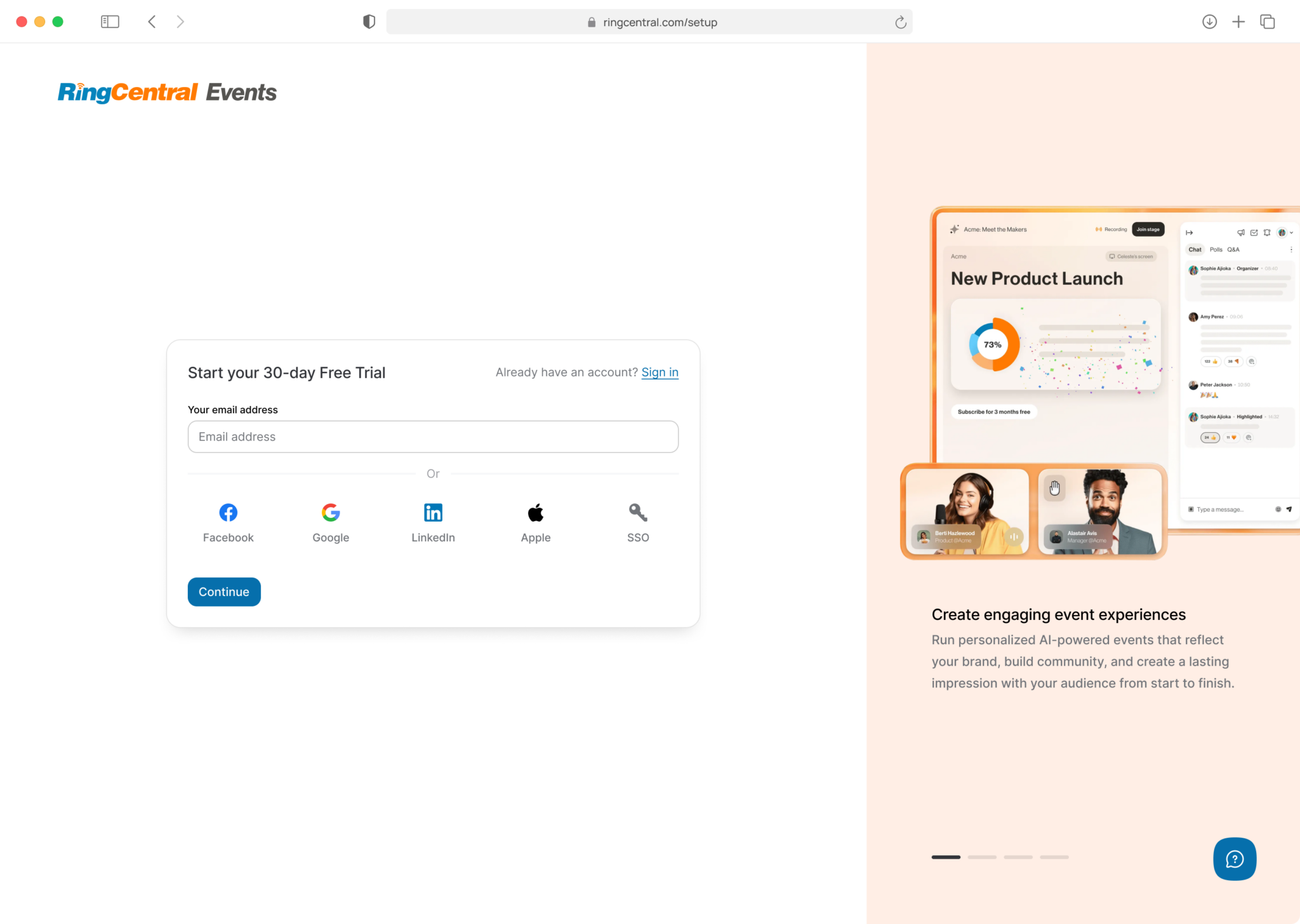This screenshot has height=924, width=1300.
Task: Open a new browser tab
Action: [1238, 22]
